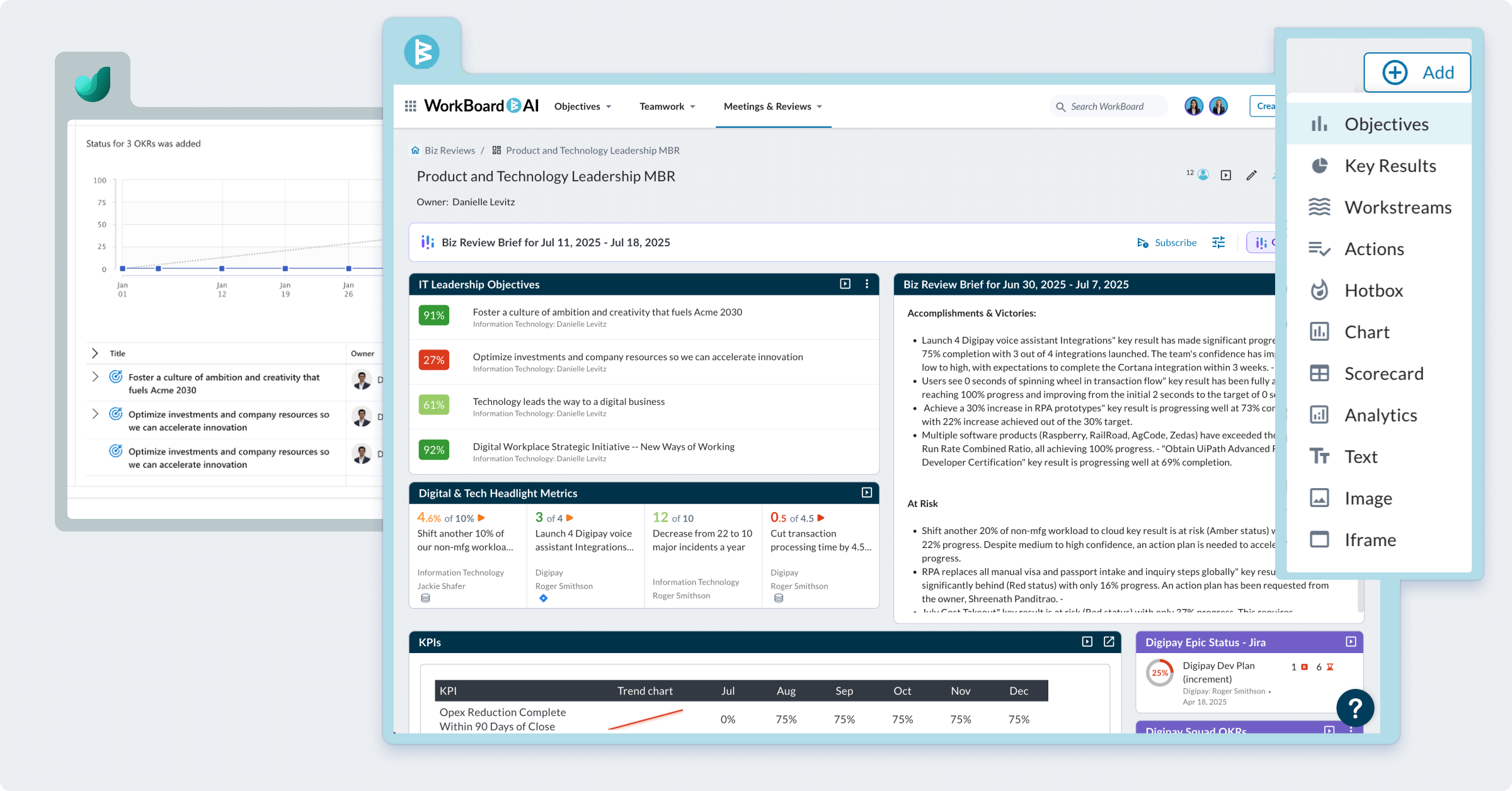Click the Search WorkBoard field
Image resolution: width=1512 pixels, height=791 pixels.
click(1108, 106)
